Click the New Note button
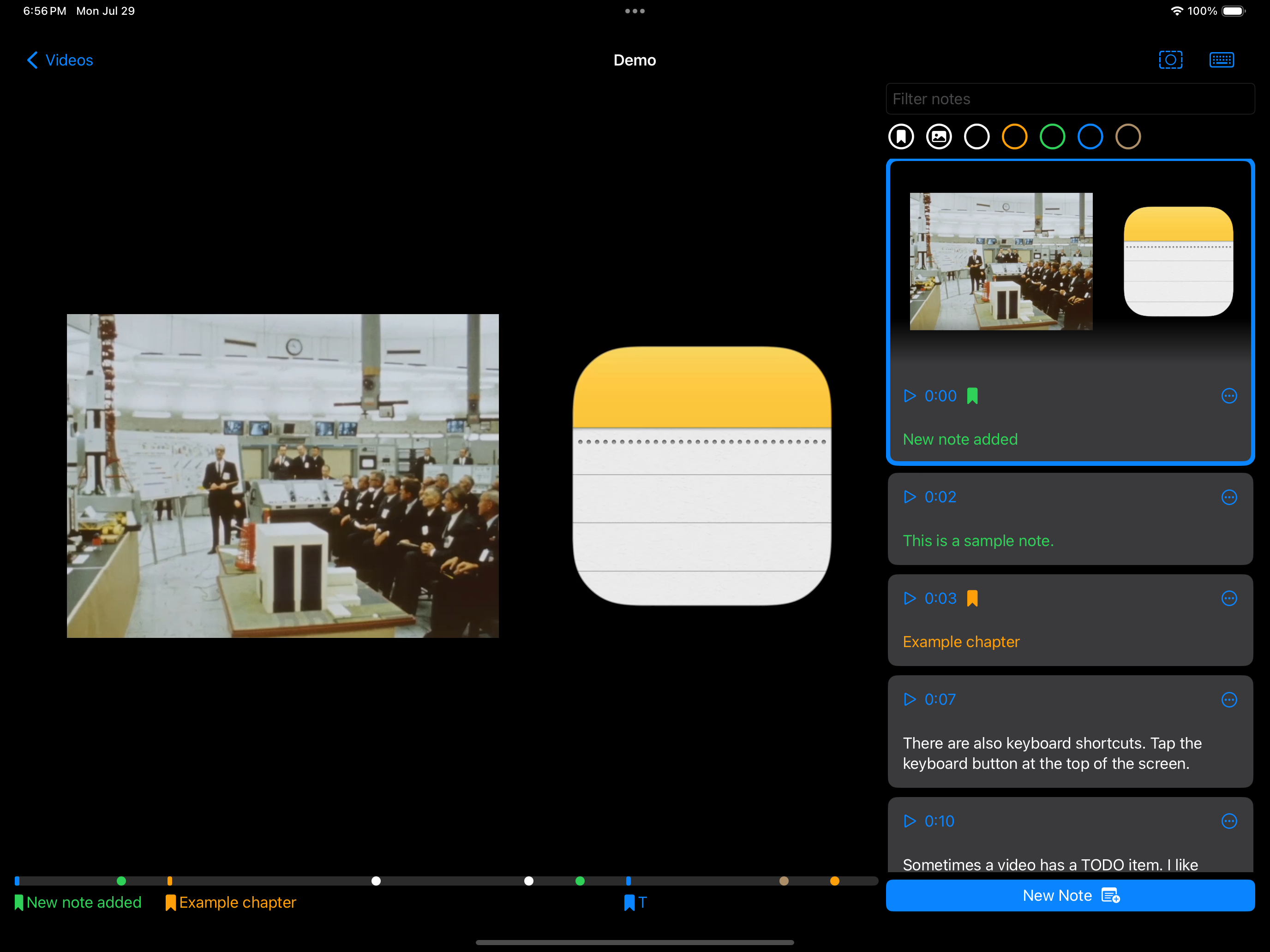 [x=1070, y=896]
